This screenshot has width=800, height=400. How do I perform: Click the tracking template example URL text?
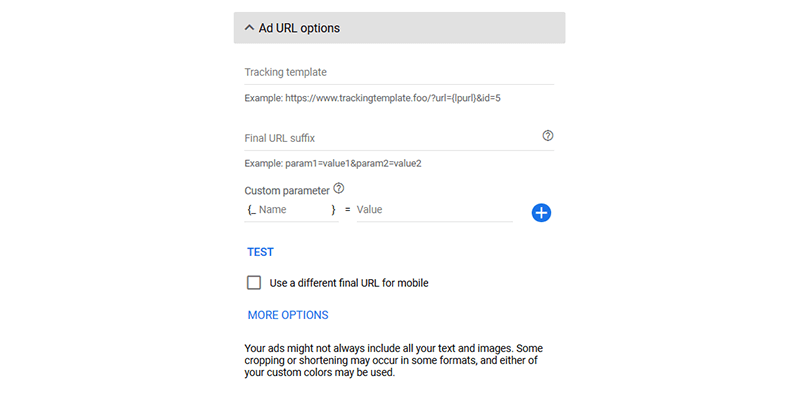point(372,99)
